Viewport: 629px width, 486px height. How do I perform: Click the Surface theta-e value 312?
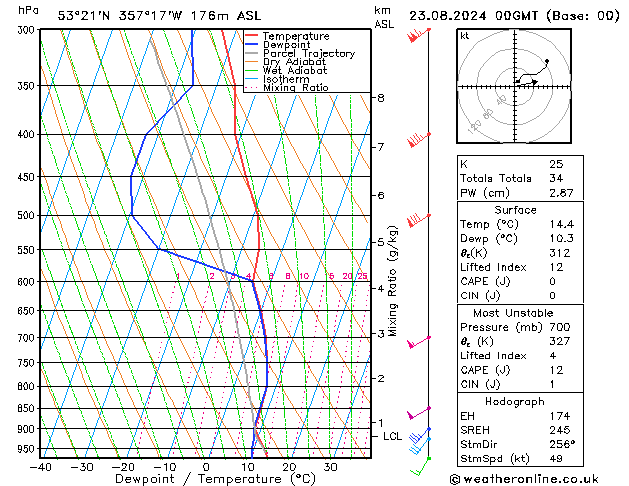(560, 253)
